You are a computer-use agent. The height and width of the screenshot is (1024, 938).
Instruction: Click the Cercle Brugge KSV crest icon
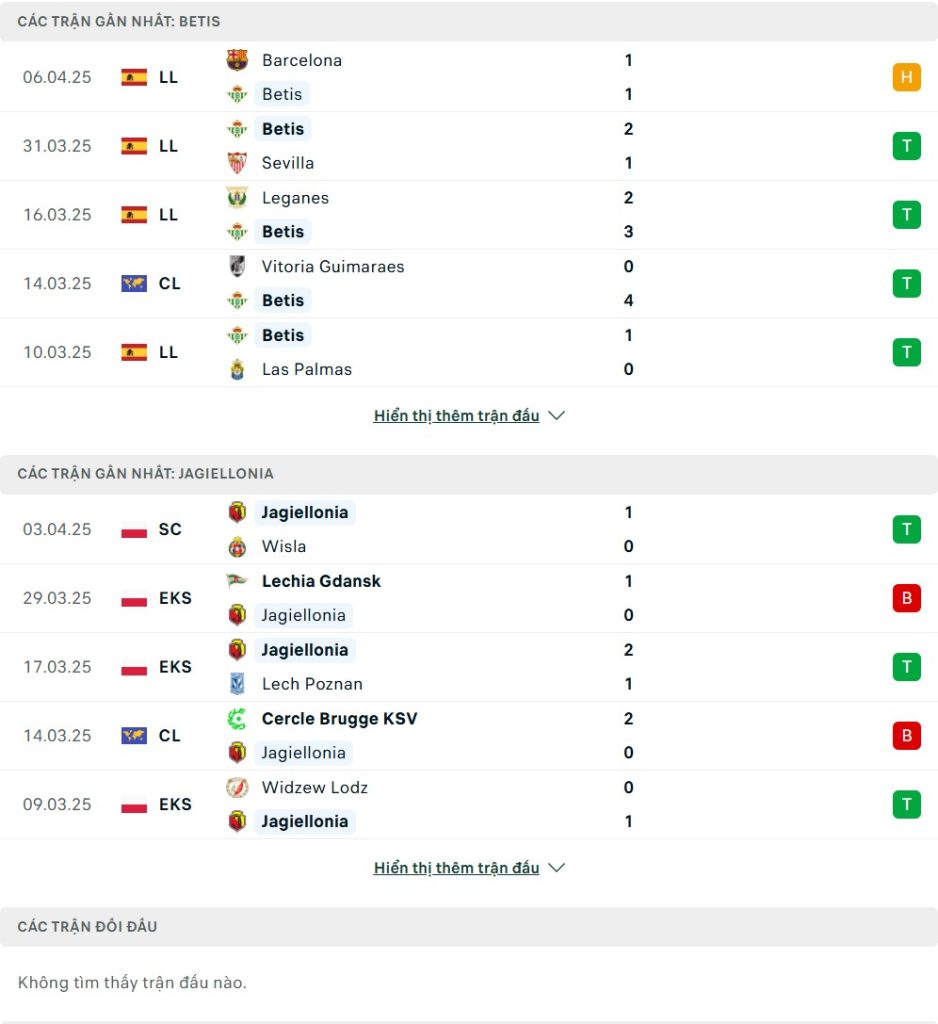click(x=237, y=718)
